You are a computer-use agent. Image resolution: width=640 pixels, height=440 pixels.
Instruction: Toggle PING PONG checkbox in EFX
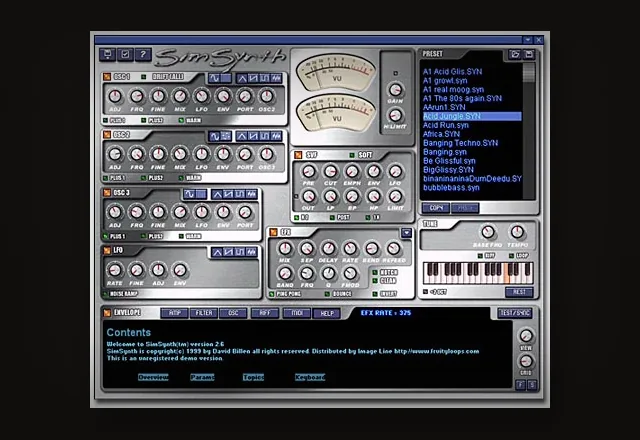pos(271,294)
